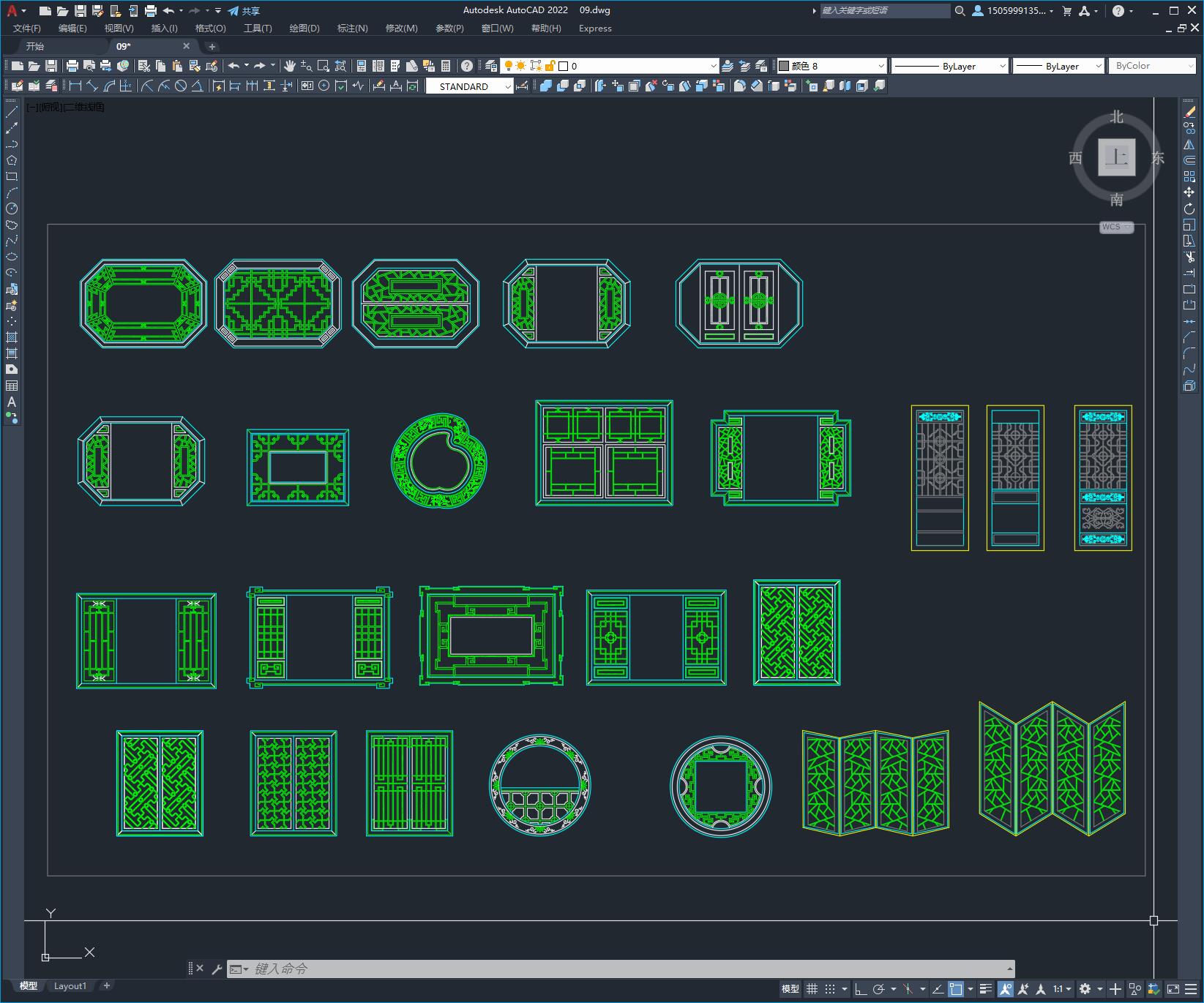Screen dimensions: 1204x1003
Task: Open the ByColor plot style dropdown
Action: [1153, 66]
